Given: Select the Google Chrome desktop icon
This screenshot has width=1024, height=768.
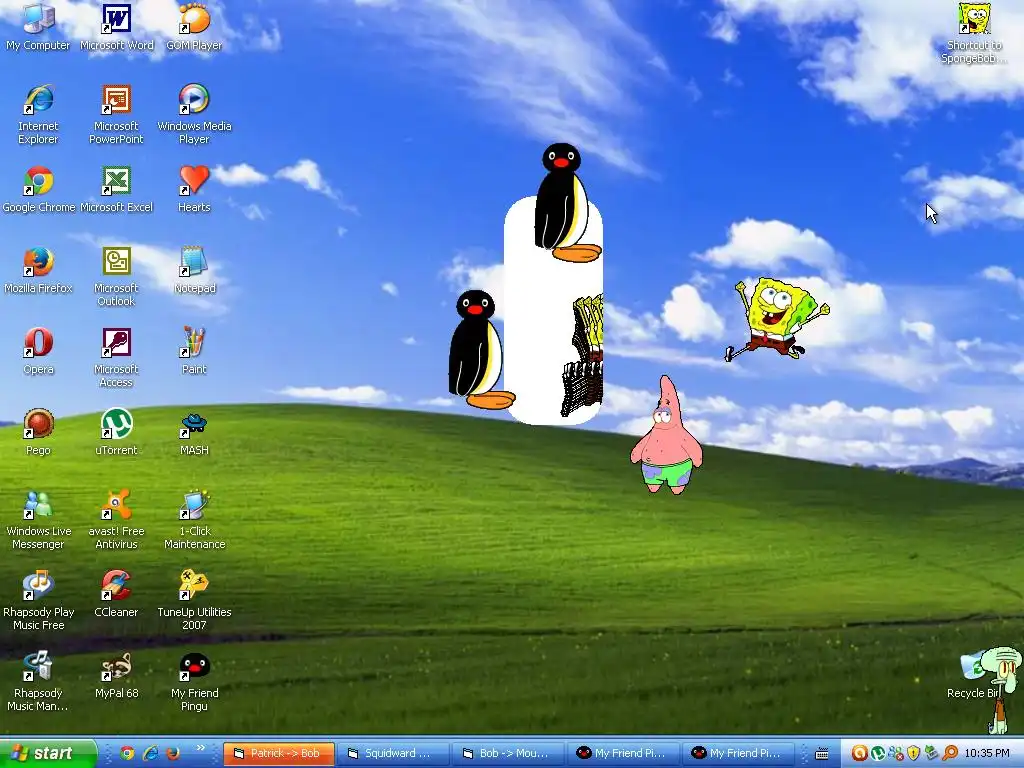Looking at the screenshot, I should (38, 189).
